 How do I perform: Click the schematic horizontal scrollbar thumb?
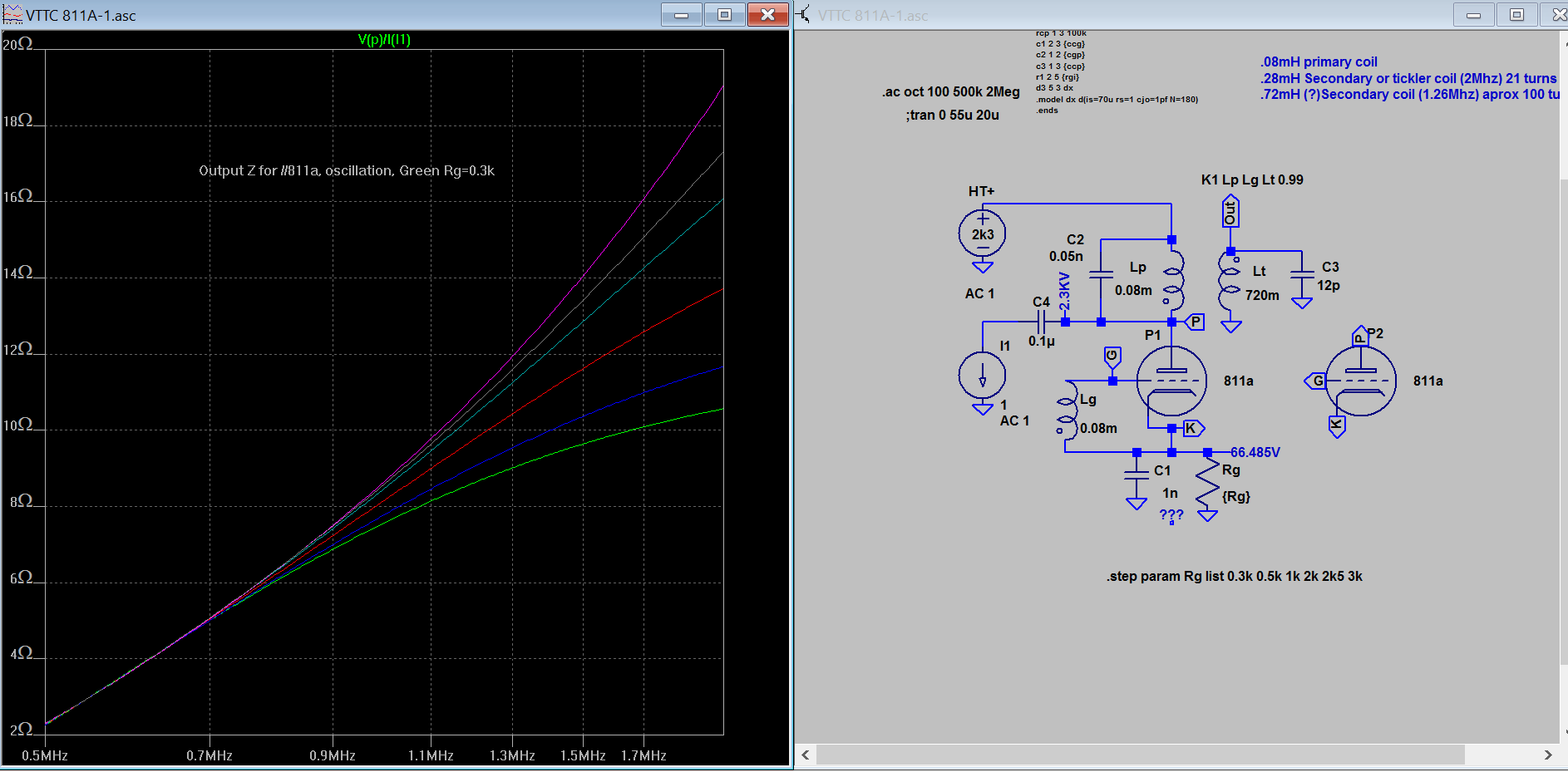click(x=1140, y=755)
